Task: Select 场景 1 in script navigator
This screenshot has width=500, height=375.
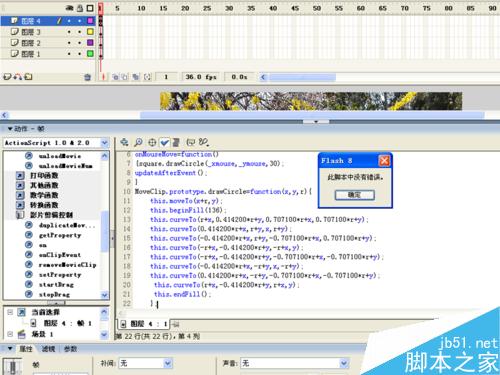Action: pos(42,334)
